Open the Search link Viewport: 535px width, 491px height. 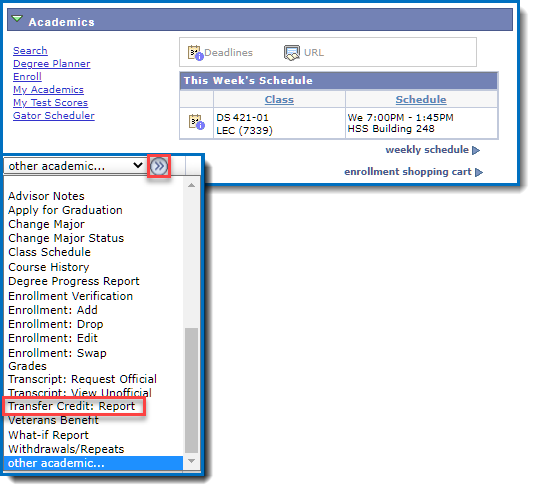[x=30, y=51]
